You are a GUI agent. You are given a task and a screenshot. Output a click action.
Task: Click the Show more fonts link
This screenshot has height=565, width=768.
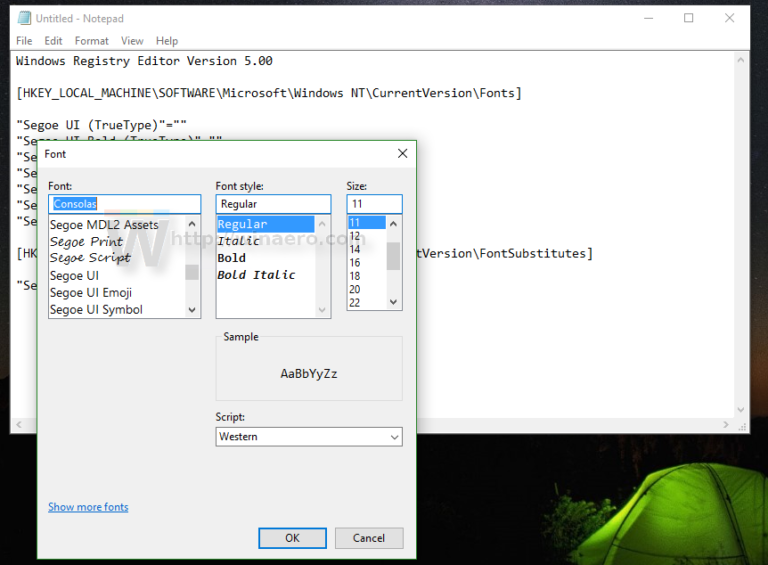point(88,507)
